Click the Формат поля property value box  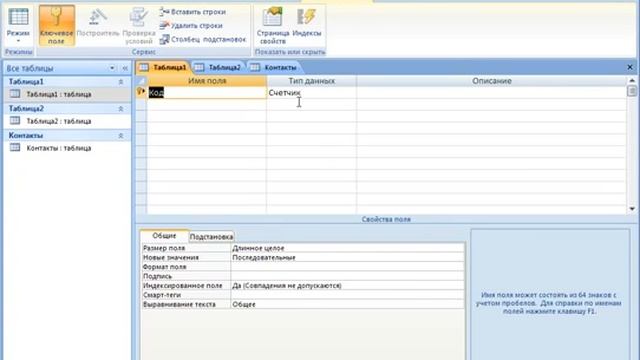347,267
